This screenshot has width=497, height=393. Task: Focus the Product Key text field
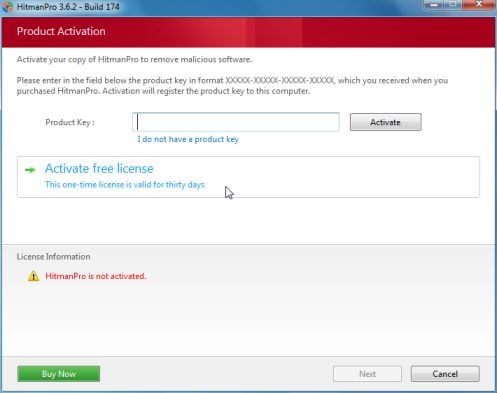coord(236,122)
